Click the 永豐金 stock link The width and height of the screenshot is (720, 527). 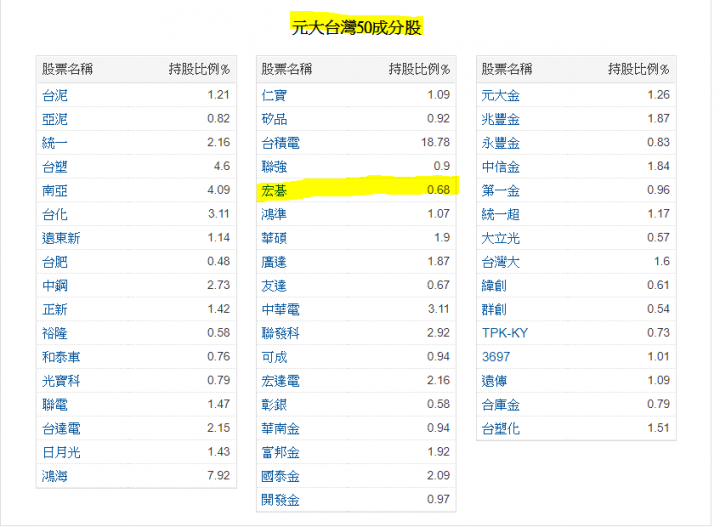[501, 143]
